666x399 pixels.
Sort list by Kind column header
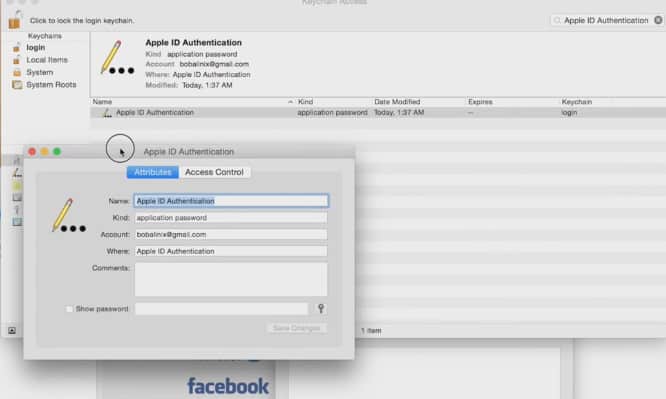(305, 102)
